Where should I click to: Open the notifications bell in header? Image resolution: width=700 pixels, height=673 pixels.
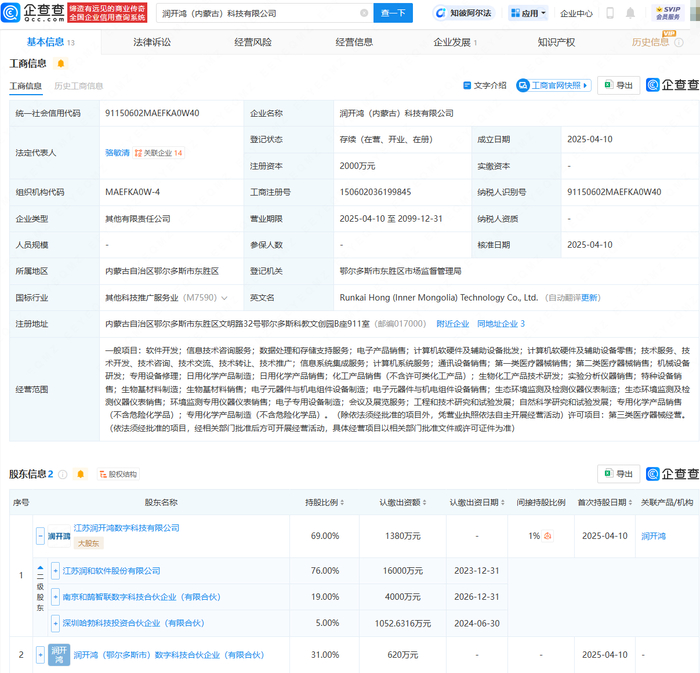tap(630, 13)
